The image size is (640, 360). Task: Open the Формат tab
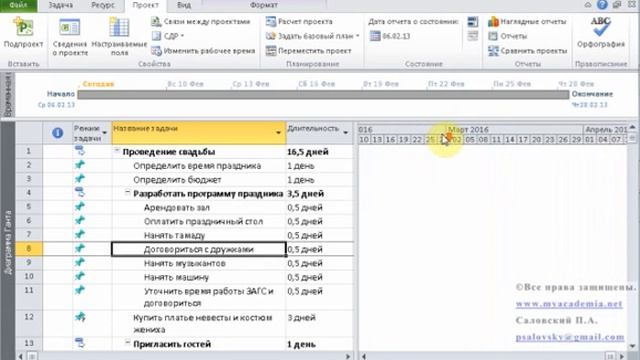pyautogui.click(x=264, y=5)
